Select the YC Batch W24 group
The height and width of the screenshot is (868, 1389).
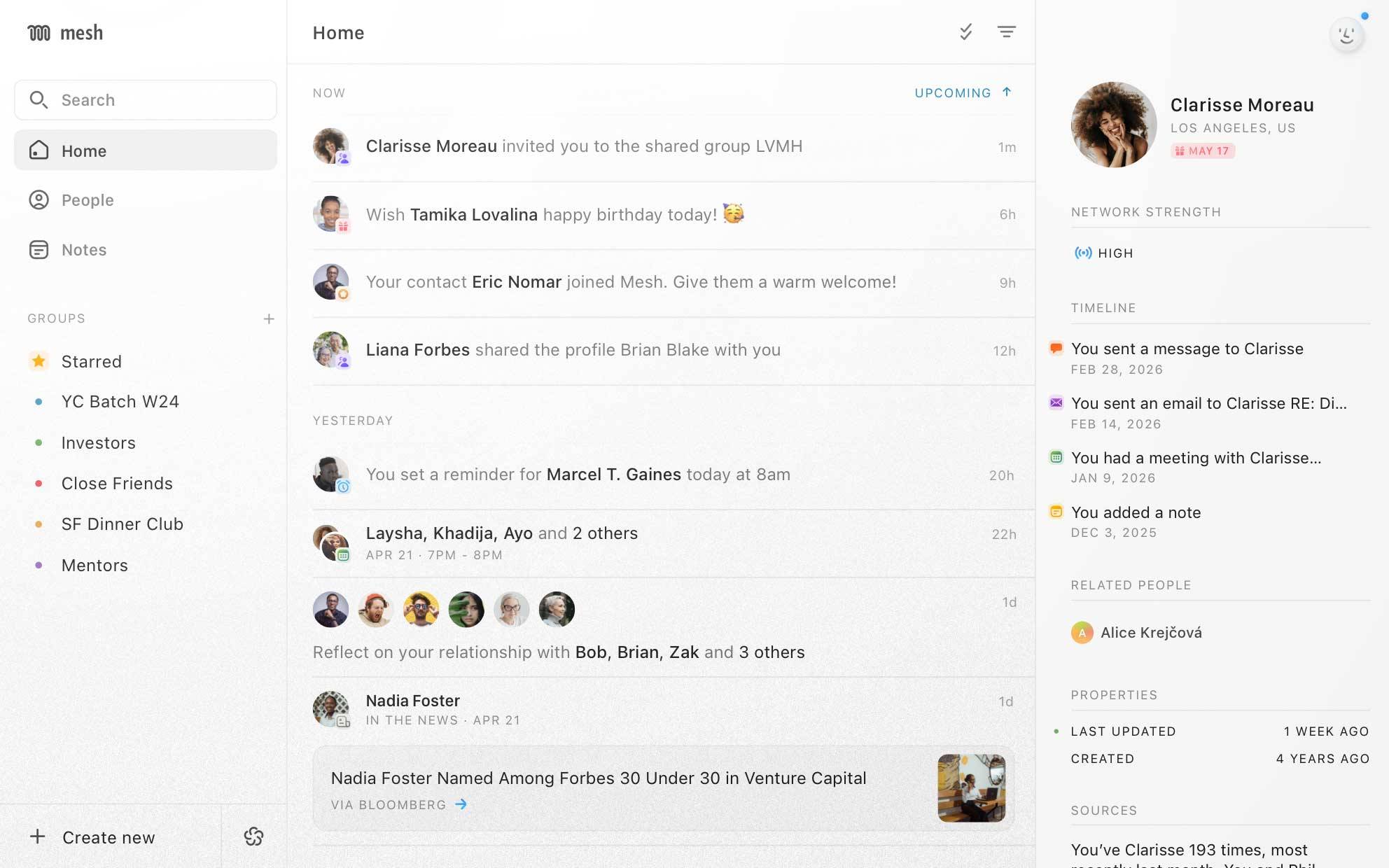point(120,401)
